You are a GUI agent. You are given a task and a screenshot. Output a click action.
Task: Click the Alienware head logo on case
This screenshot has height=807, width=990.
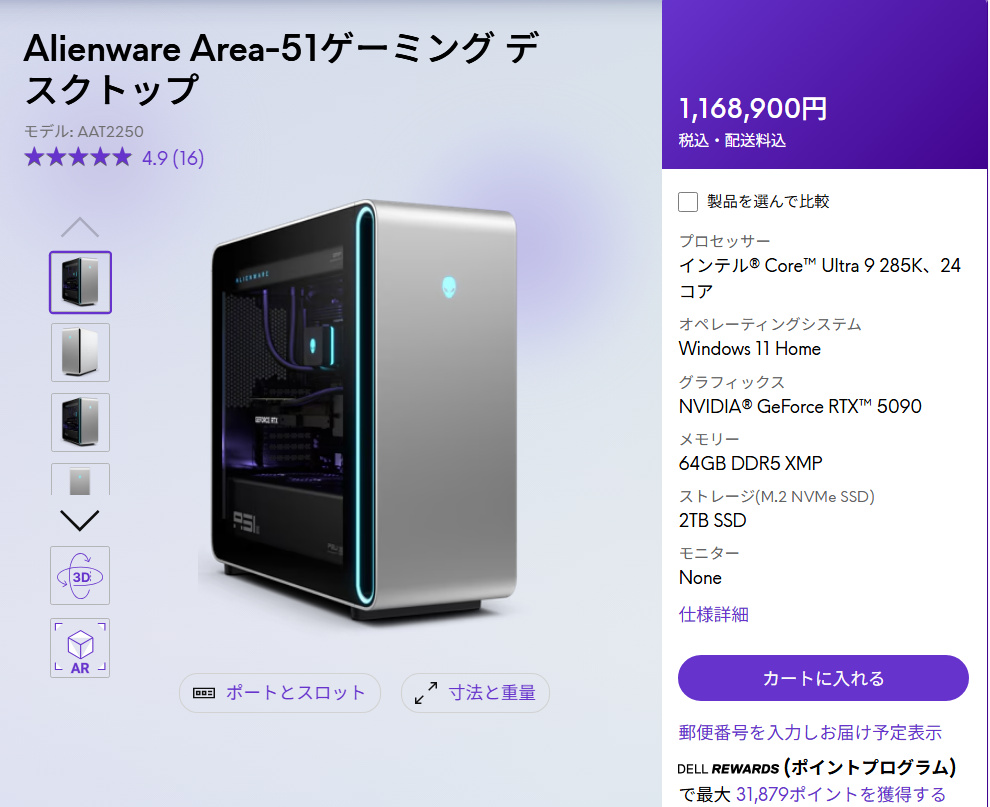click(449, 287)
